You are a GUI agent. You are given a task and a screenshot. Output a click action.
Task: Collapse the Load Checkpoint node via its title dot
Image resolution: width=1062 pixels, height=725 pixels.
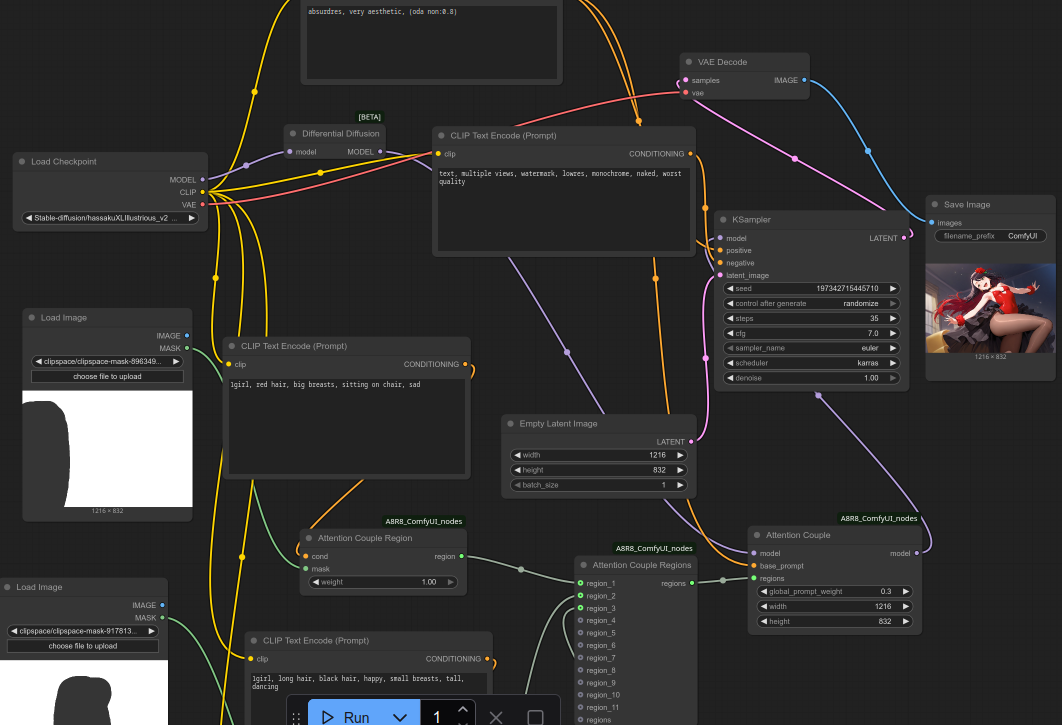(22, 162)
